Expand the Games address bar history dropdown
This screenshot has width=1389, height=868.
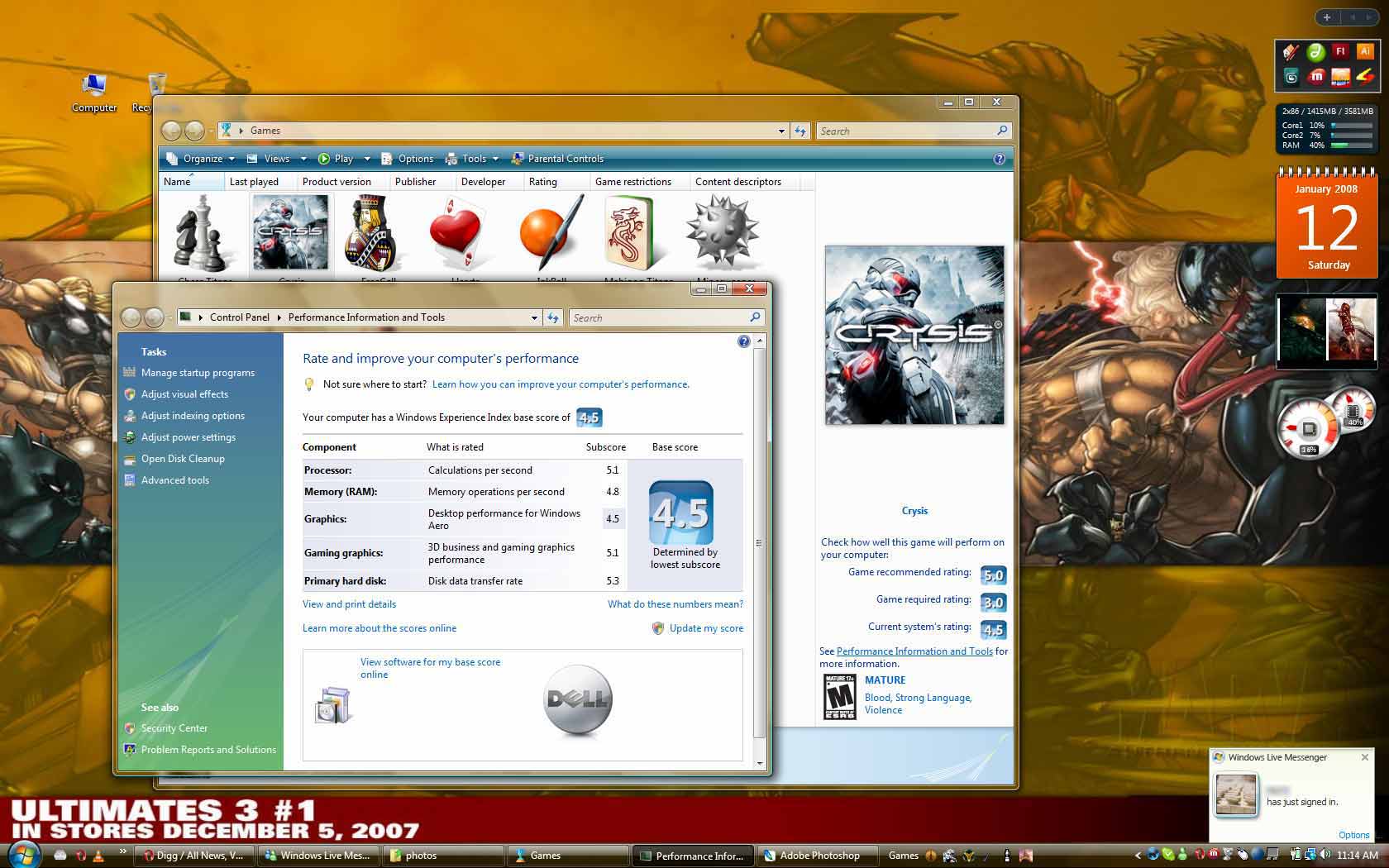click(781, 131)
